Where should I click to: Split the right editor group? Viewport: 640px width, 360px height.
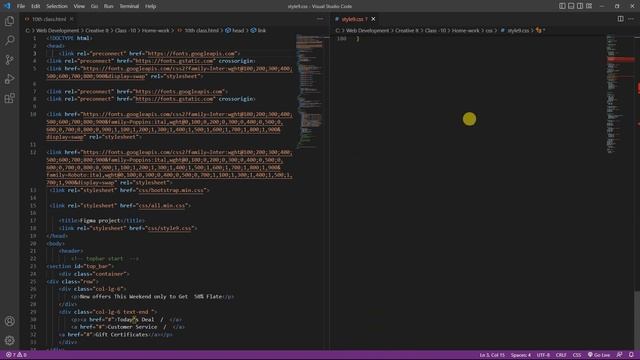point(620,19)
